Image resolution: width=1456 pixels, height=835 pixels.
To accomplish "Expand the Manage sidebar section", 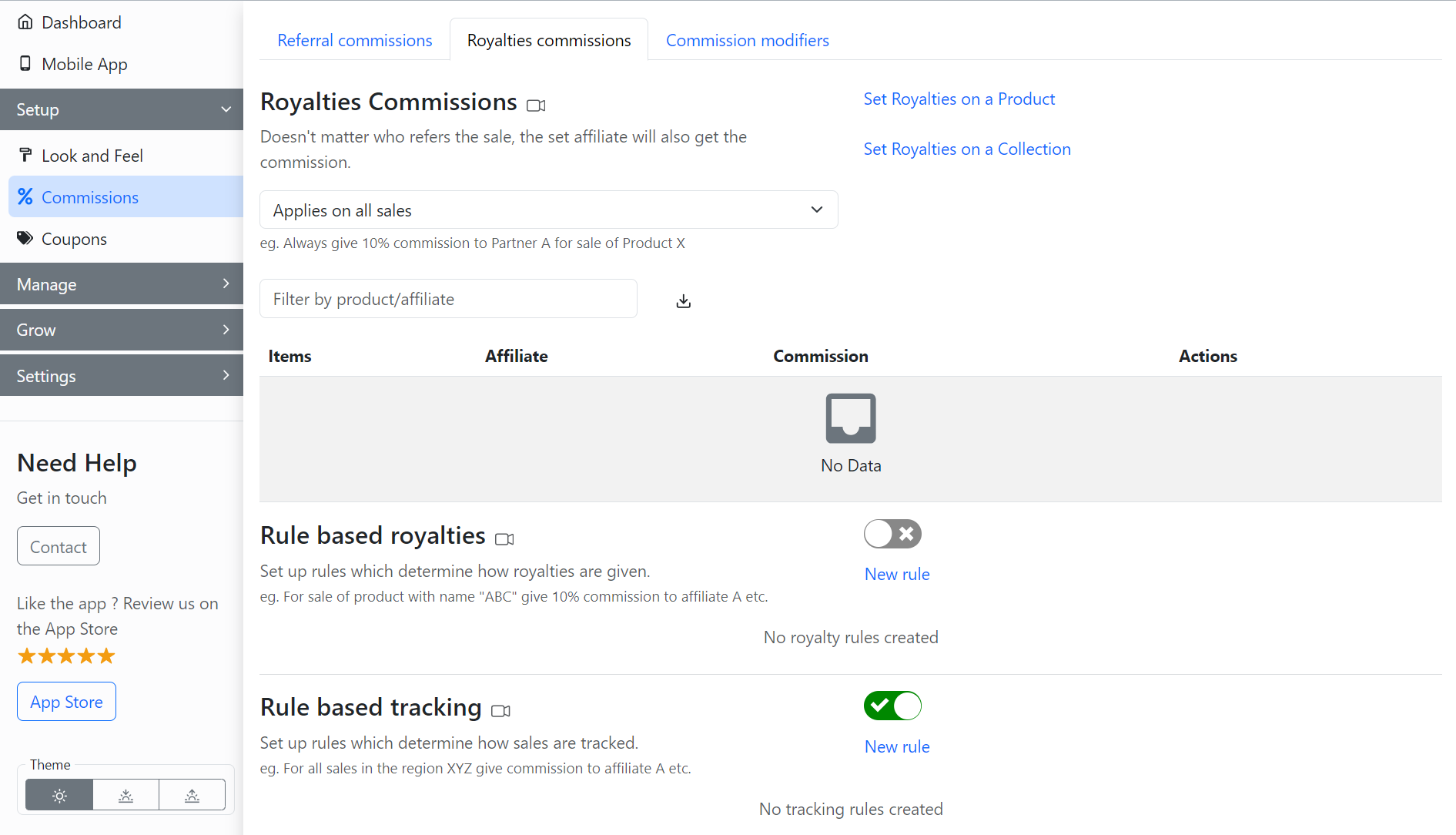I will [x=122, y=284].
